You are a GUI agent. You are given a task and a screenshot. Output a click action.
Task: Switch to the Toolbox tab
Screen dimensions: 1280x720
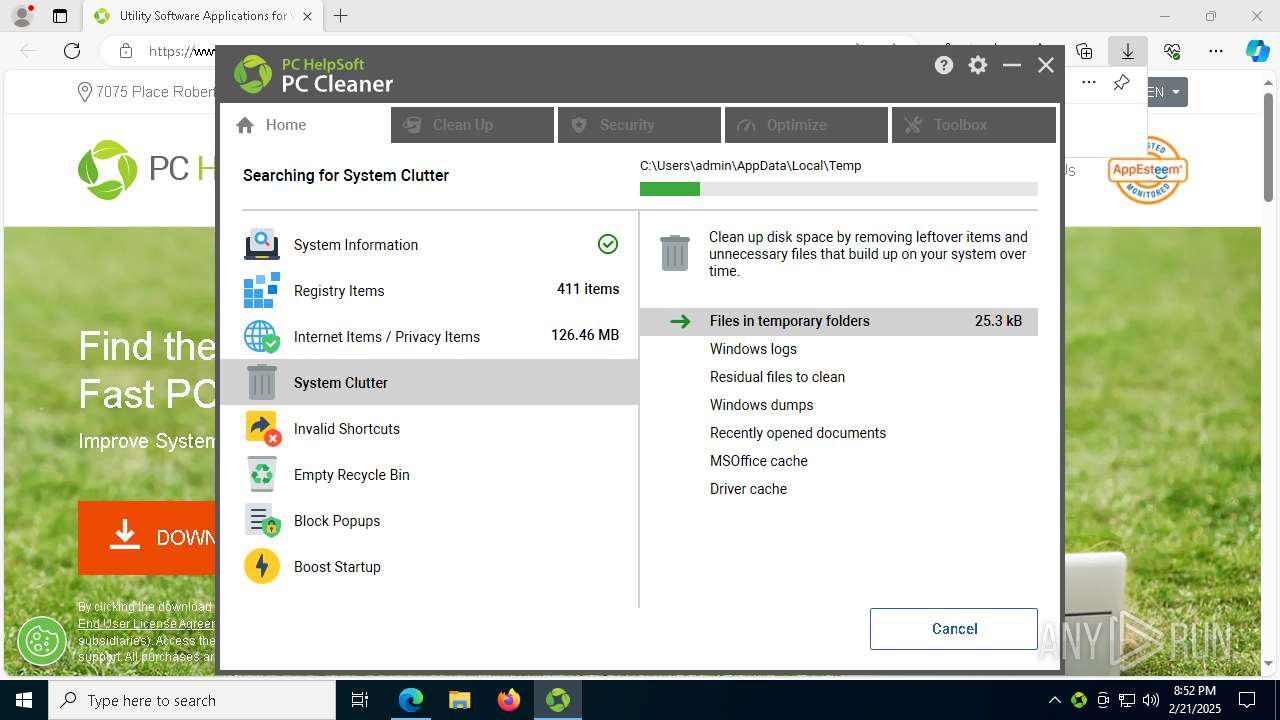[x=973, y=125]
